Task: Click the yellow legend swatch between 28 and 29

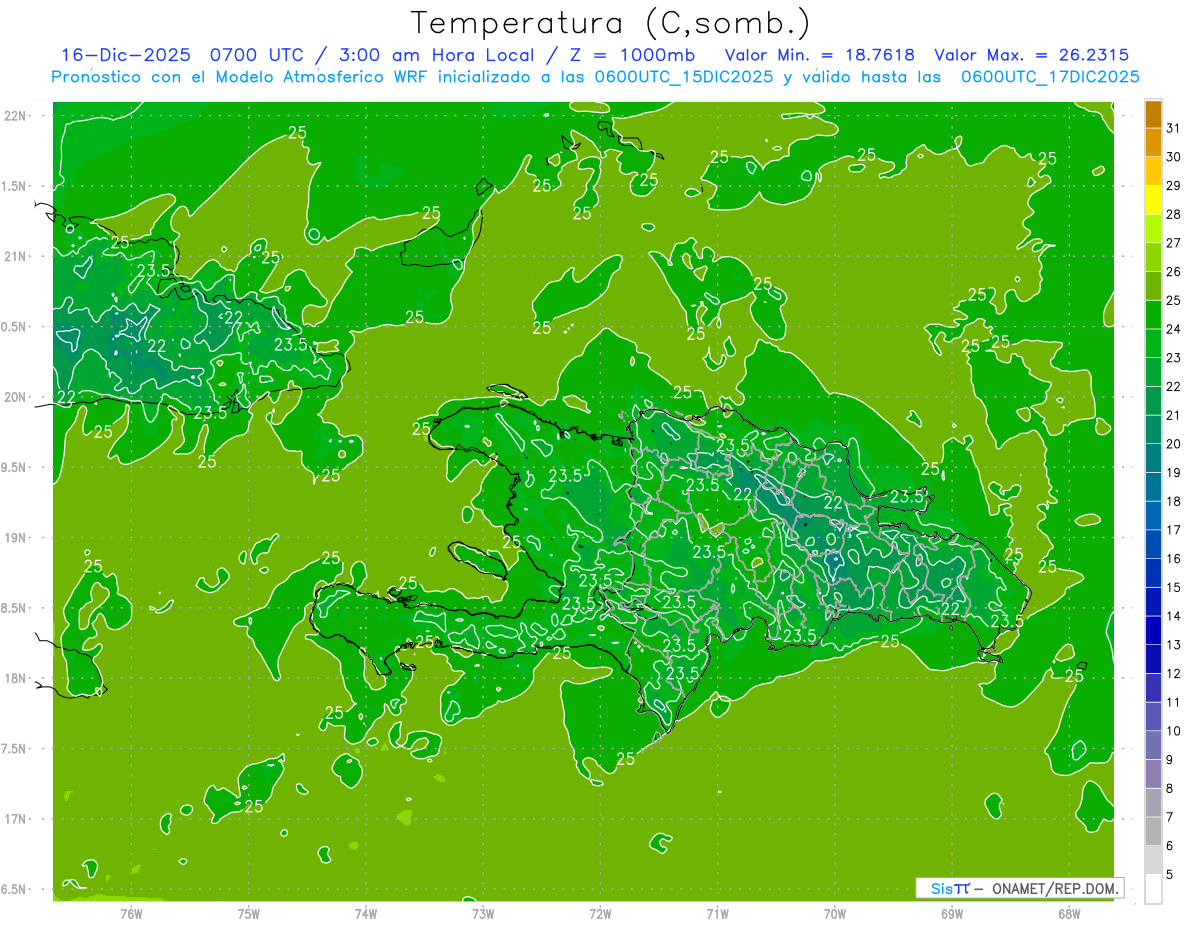Action: (1153, 200)
